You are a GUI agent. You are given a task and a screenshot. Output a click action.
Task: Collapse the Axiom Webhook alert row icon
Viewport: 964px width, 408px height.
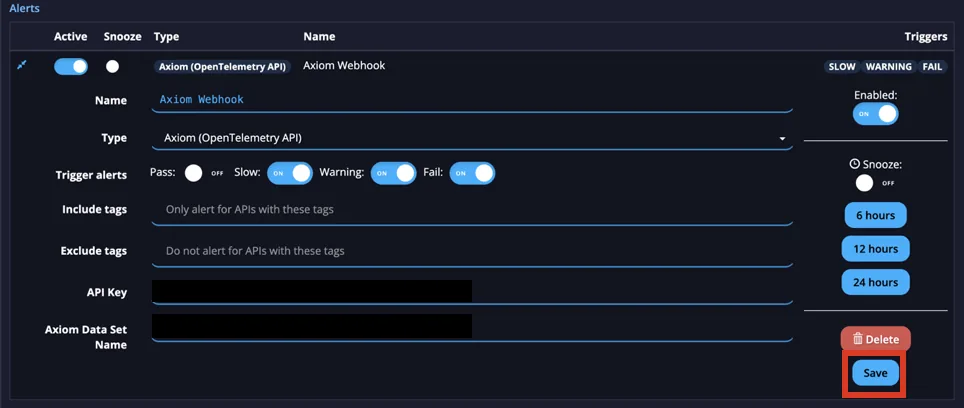pos(22,65)
